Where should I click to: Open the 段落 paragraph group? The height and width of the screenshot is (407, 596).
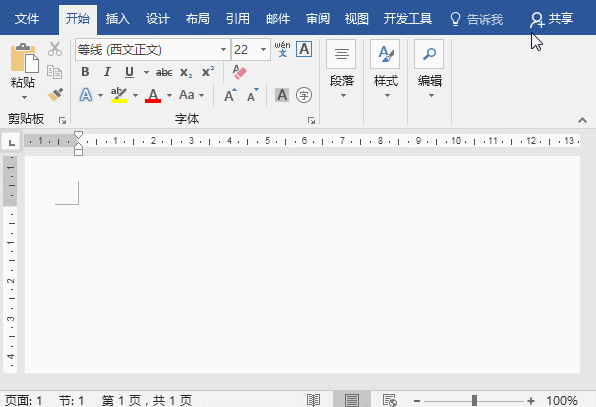(341, 70)
